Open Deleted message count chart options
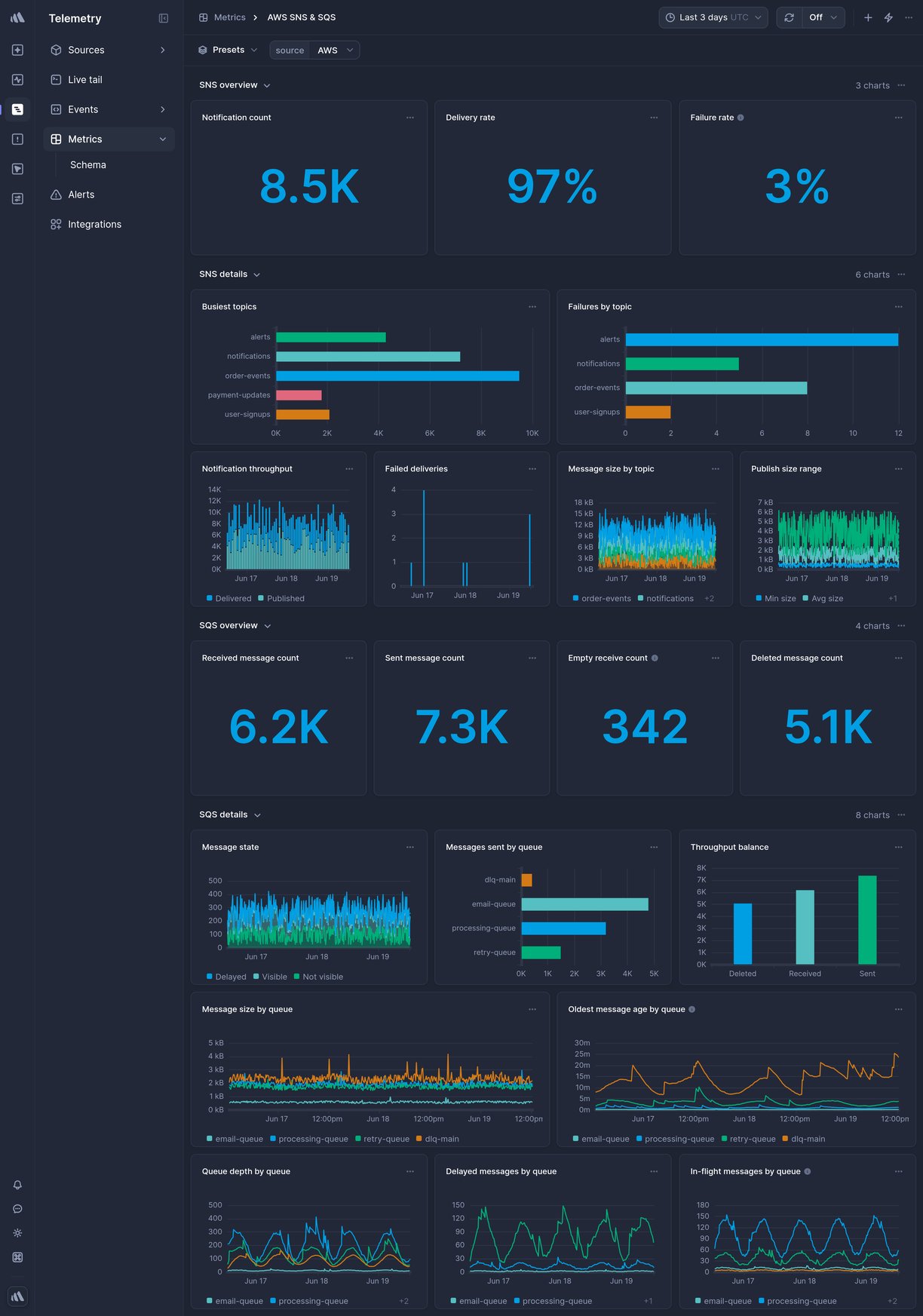Image resolution: width=923 pixels, height=1316 pixels. pos(898,658)
